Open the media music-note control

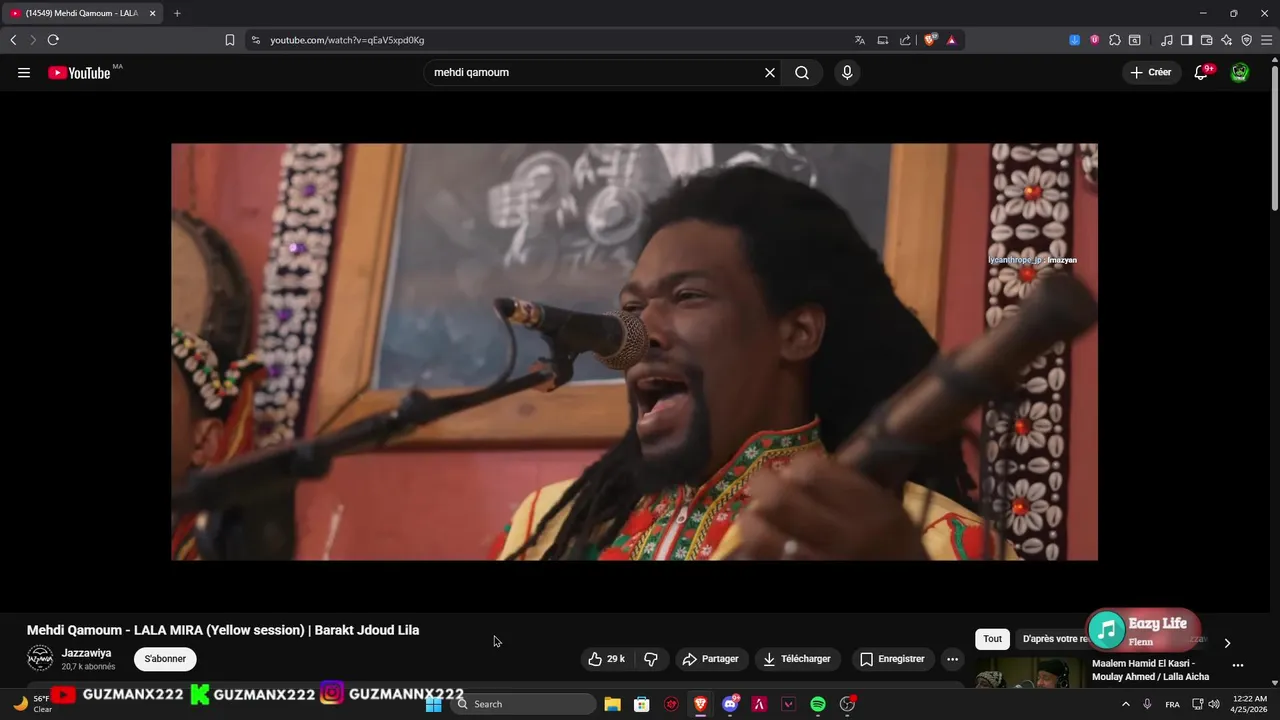[x=1167, y=40]
